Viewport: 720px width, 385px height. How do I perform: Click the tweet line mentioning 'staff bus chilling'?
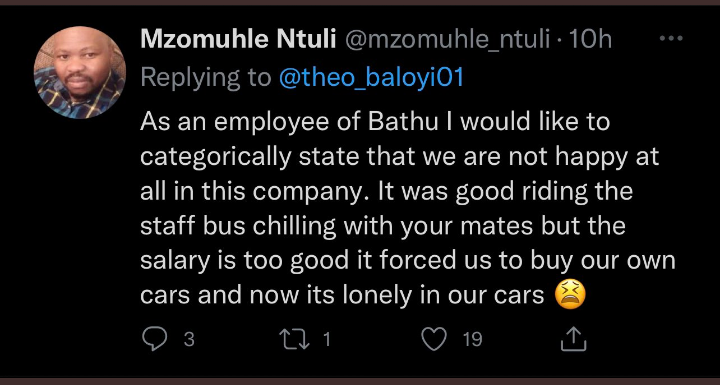[x=383, y=226]
